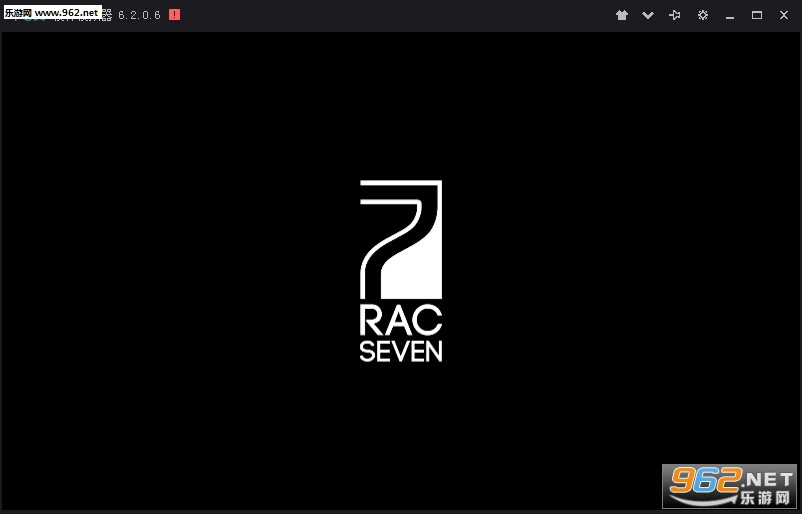Image resolution: width=802 pixels, height=514 pixels.
Task: Click the red exclamation alert icon
Action: [174, 15]
